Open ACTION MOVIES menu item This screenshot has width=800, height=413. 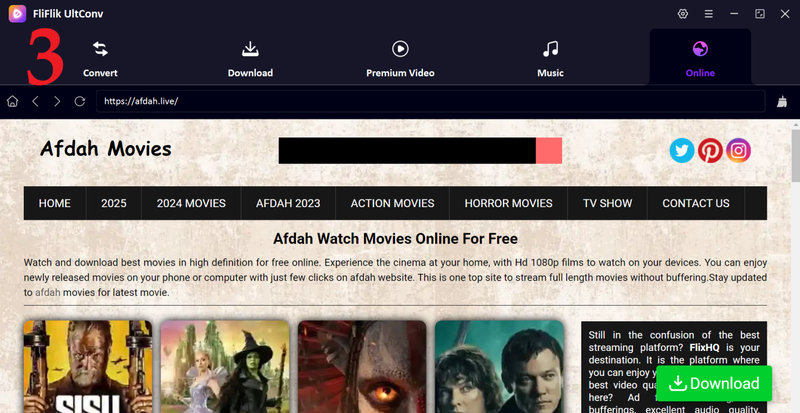pyautogui.click(x=392, y=203)
